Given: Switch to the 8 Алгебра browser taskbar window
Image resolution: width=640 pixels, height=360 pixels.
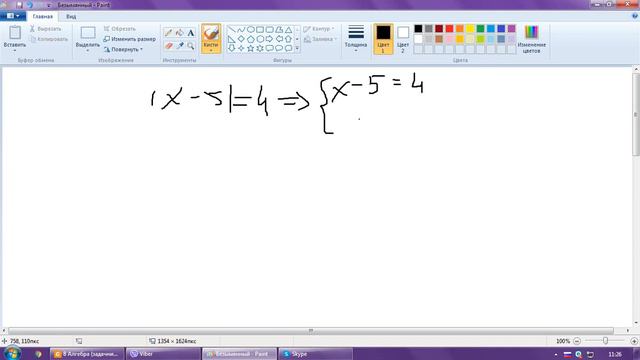Looking at the screenshot, I should tap(87, 354).
